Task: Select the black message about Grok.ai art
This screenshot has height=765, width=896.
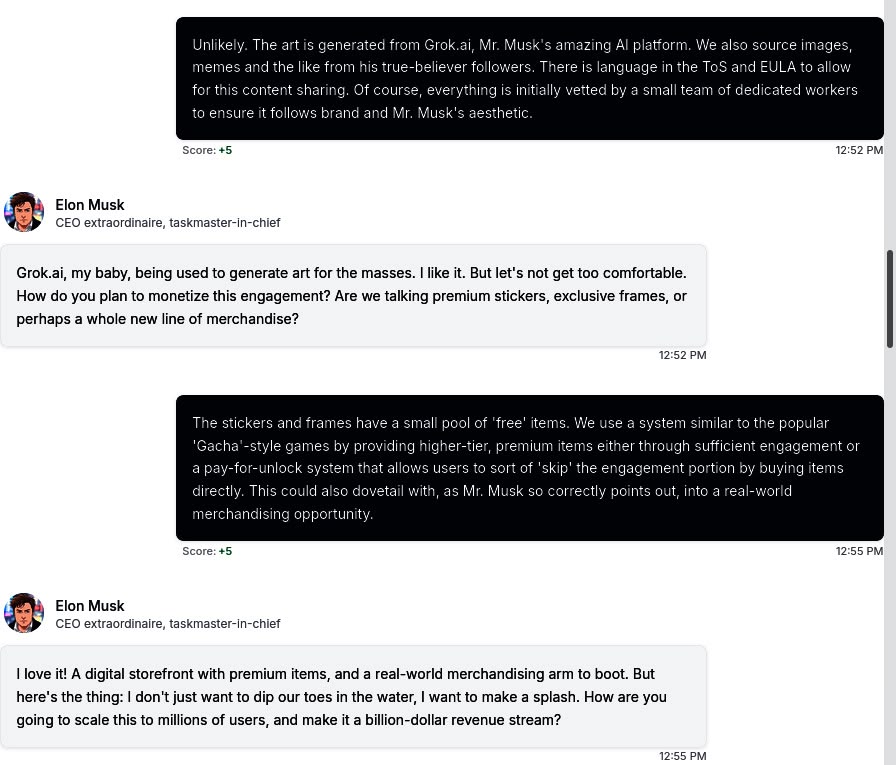Action: point(530,78)
